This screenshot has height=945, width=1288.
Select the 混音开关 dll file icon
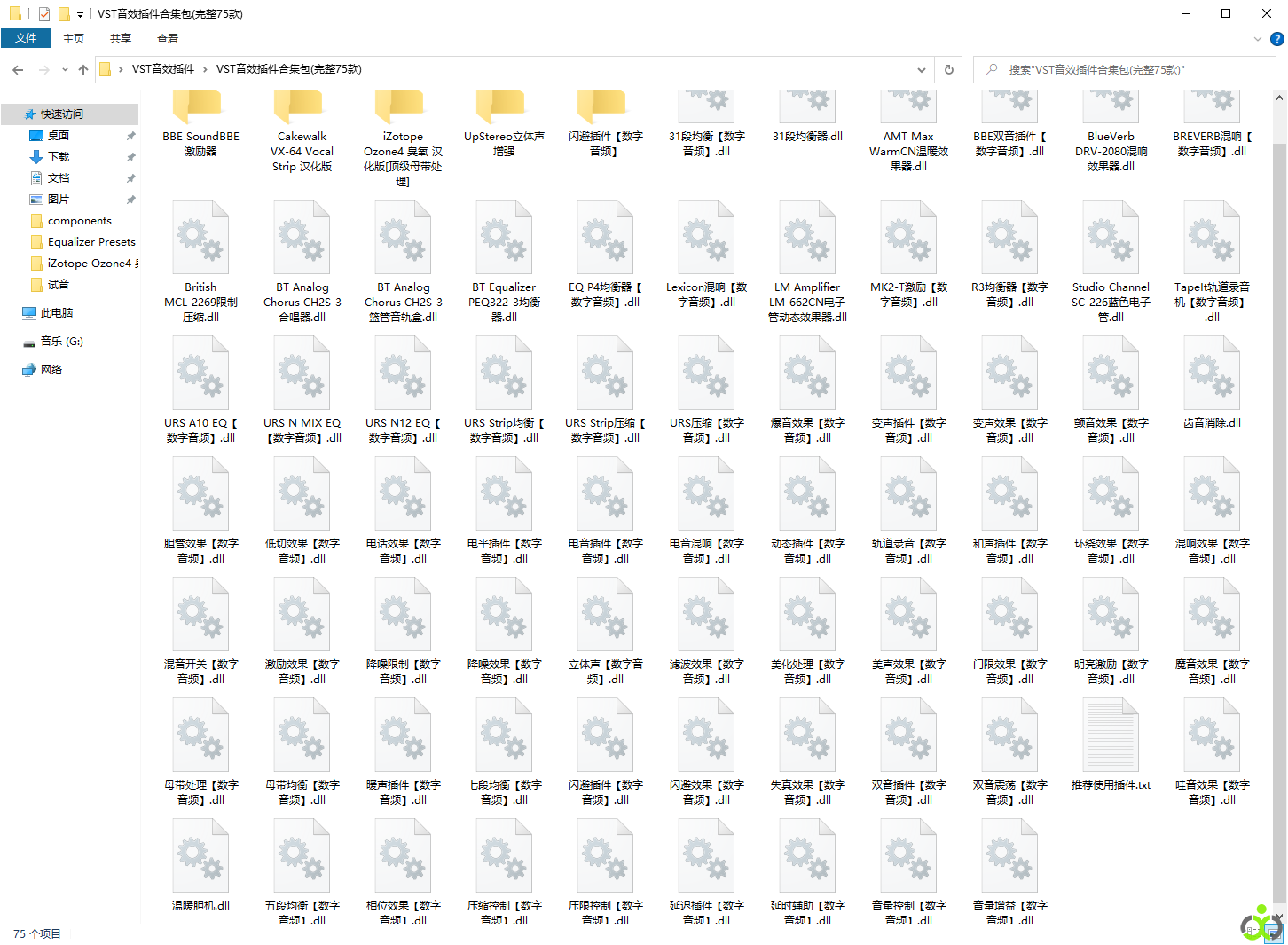pos(200,614)
